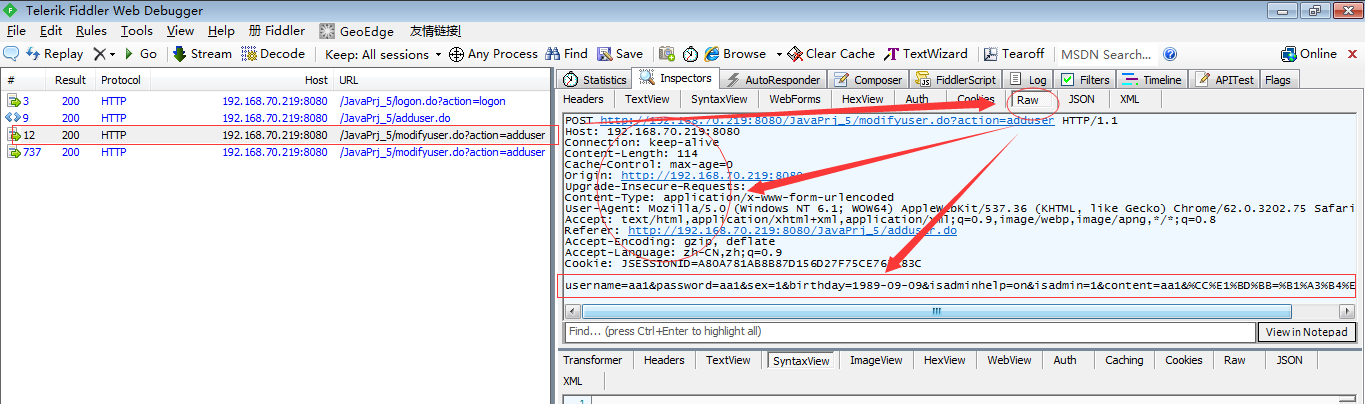
Task: Click the Referer adduser.do link
Action: tap(792, 230)
